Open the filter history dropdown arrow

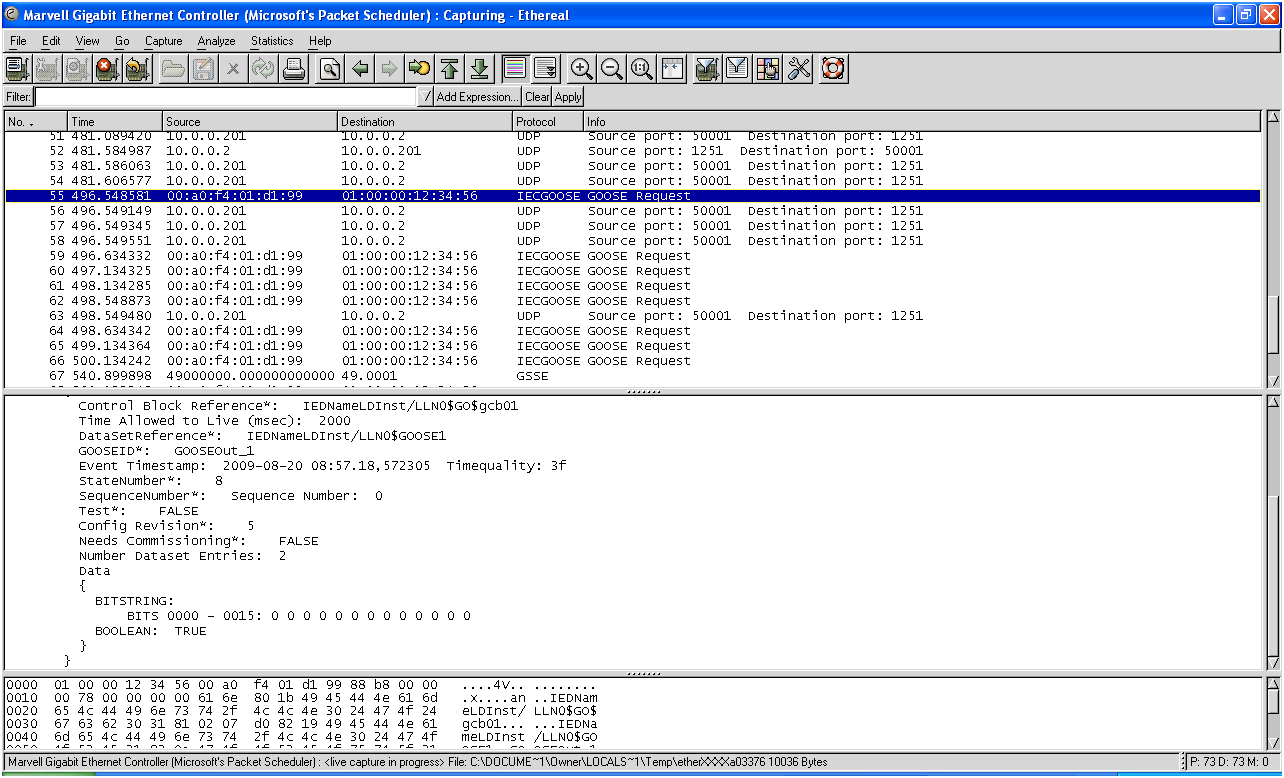(x=427, y=97)
